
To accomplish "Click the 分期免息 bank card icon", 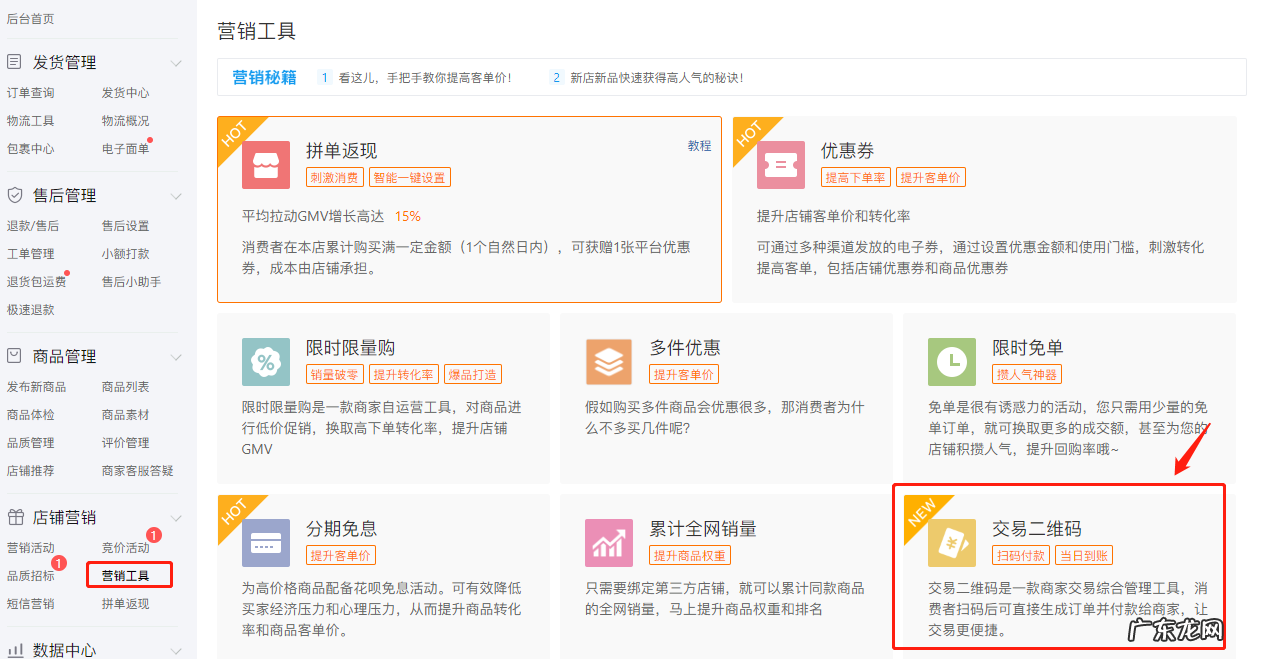I will (x=265, y=543).
